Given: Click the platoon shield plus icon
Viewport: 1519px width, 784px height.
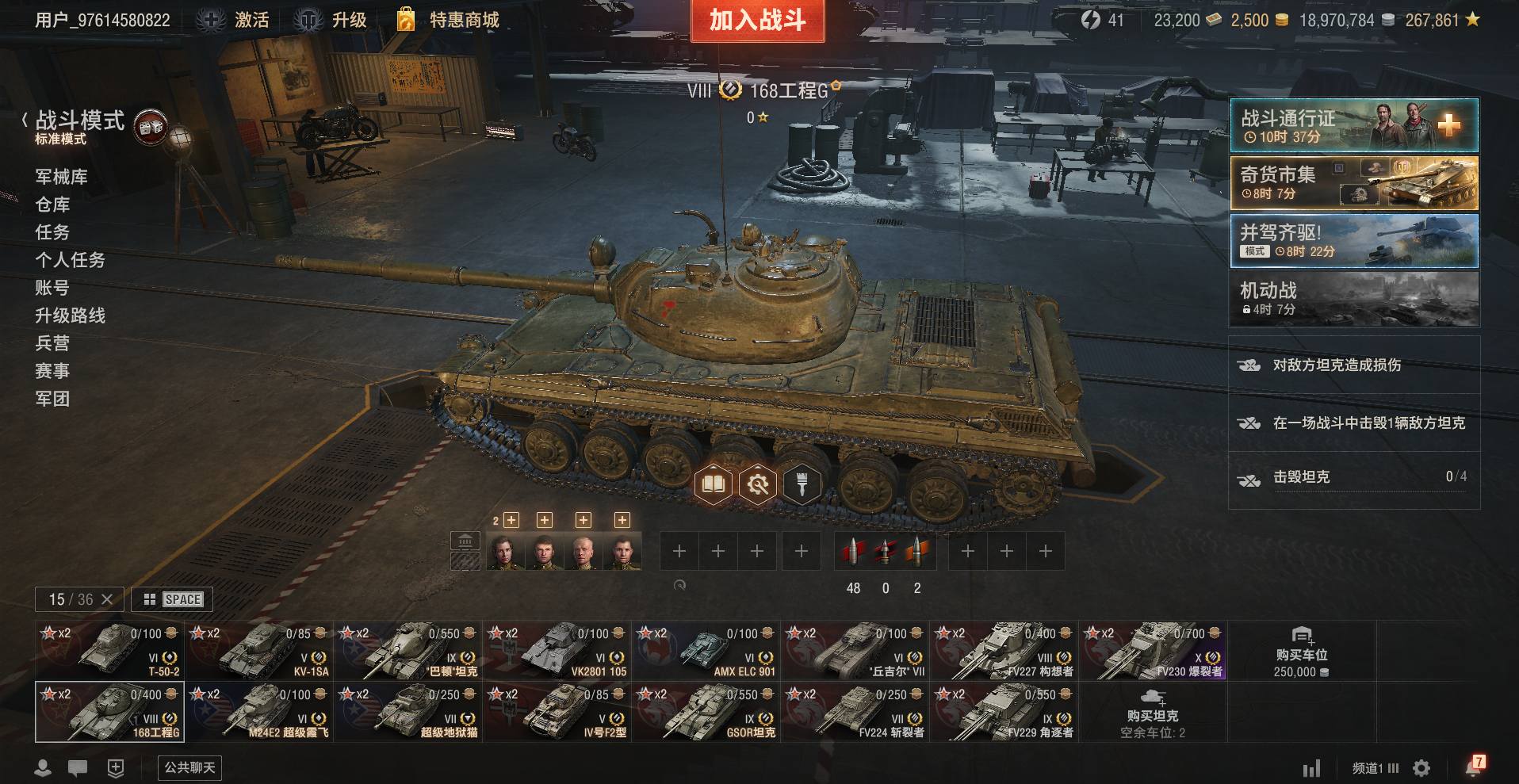Looking at the screenshot, I should click(116, 767).
